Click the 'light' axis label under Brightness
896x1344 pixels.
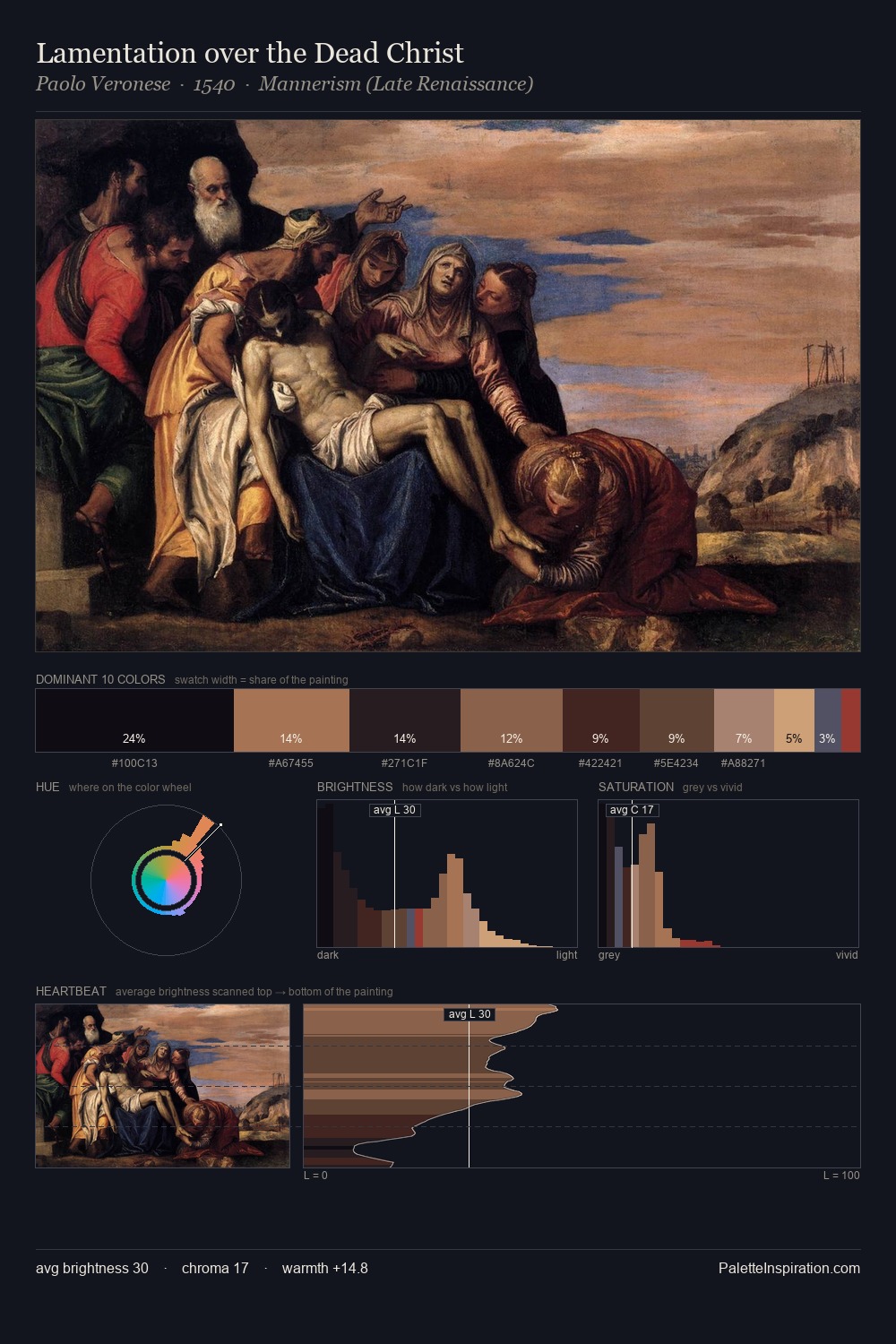pyautogui.click(x=567, y=955)
